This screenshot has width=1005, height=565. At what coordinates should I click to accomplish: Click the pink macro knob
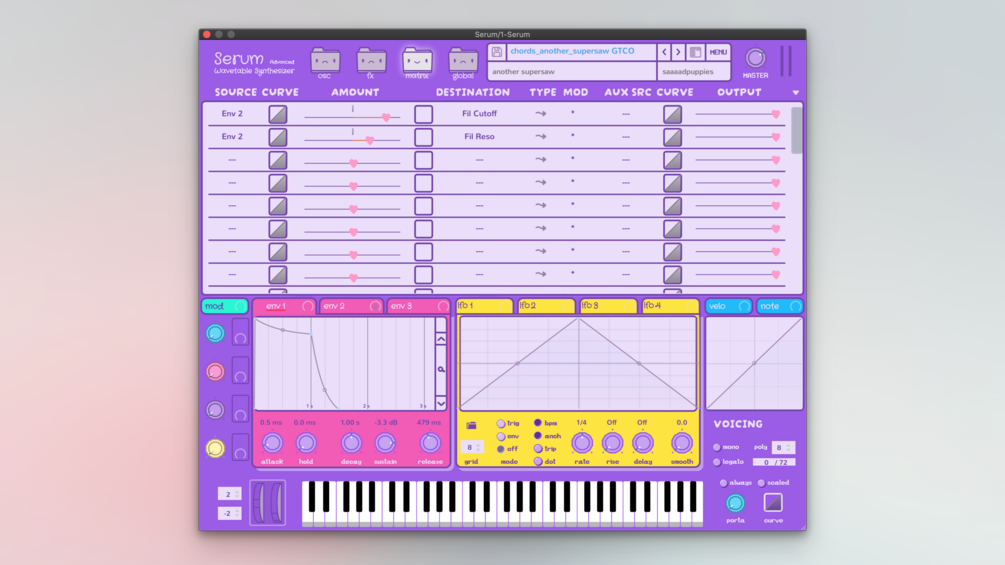(x=215, y=372)
